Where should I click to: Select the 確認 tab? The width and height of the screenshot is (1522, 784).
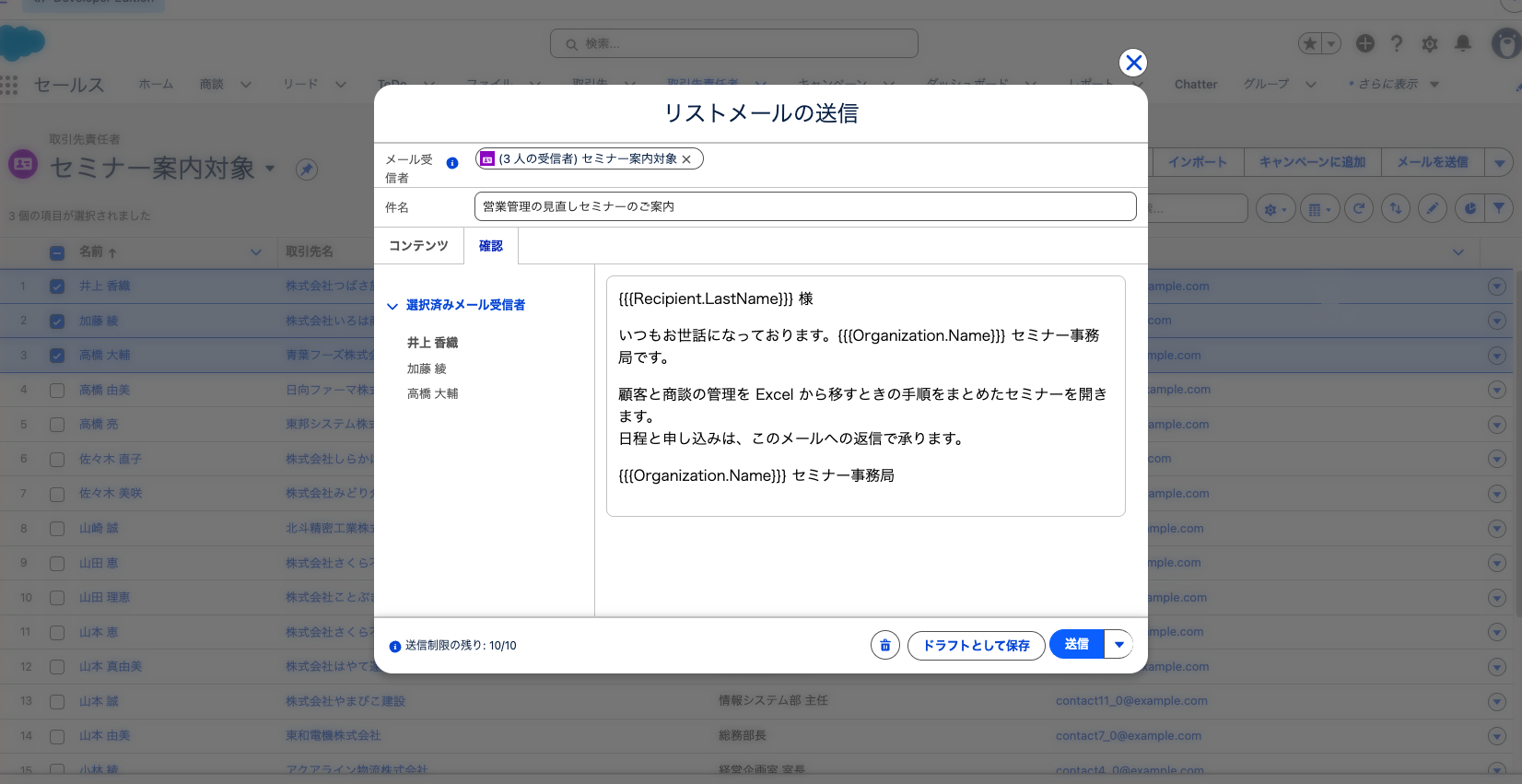click(491, 246)
